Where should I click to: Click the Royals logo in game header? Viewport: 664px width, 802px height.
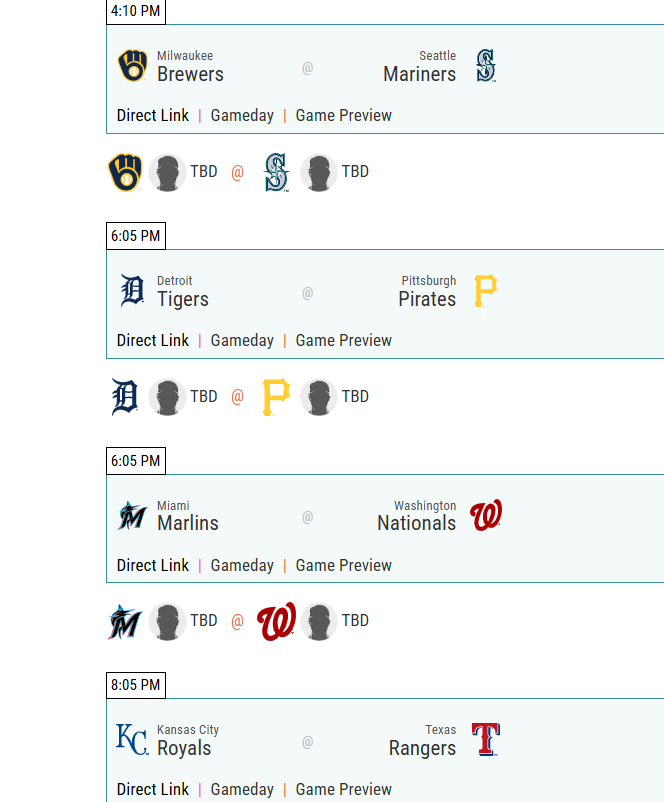click(x=133, y=740)
